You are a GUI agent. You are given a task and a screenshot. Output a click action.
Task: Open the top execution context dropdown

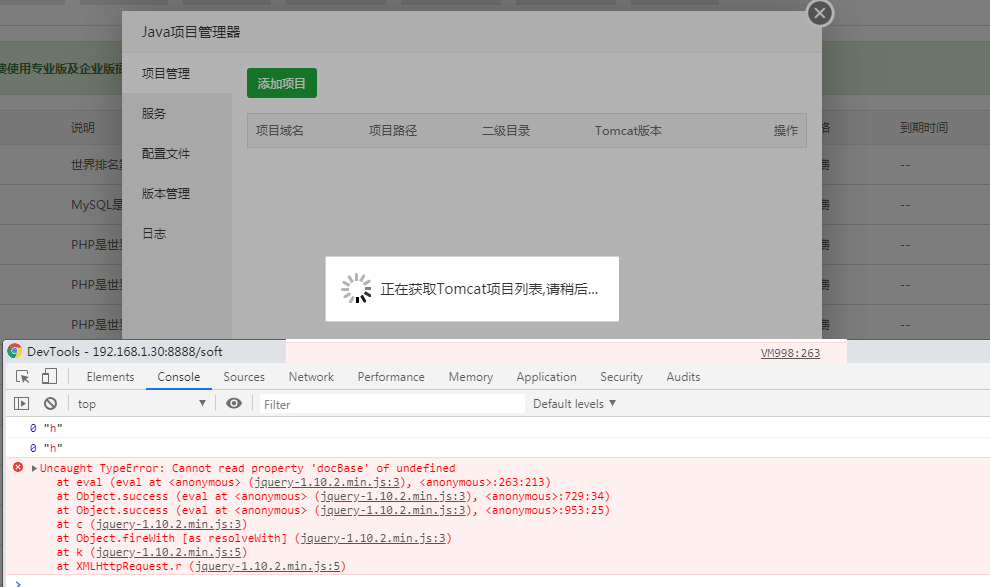(141, 404)
